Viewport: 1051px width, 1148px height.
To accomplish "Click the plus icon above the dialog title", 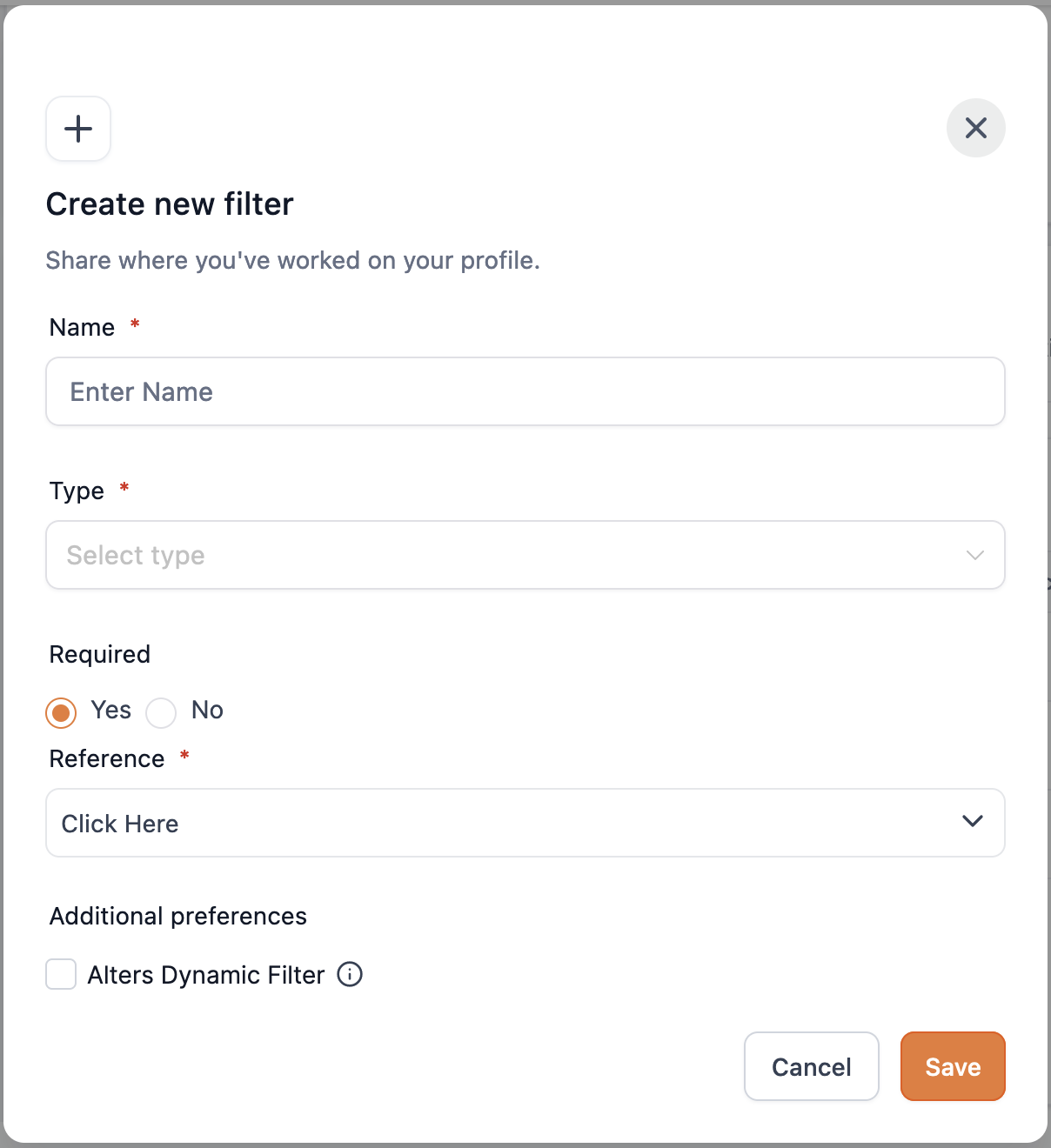I will tap(78, 129).
